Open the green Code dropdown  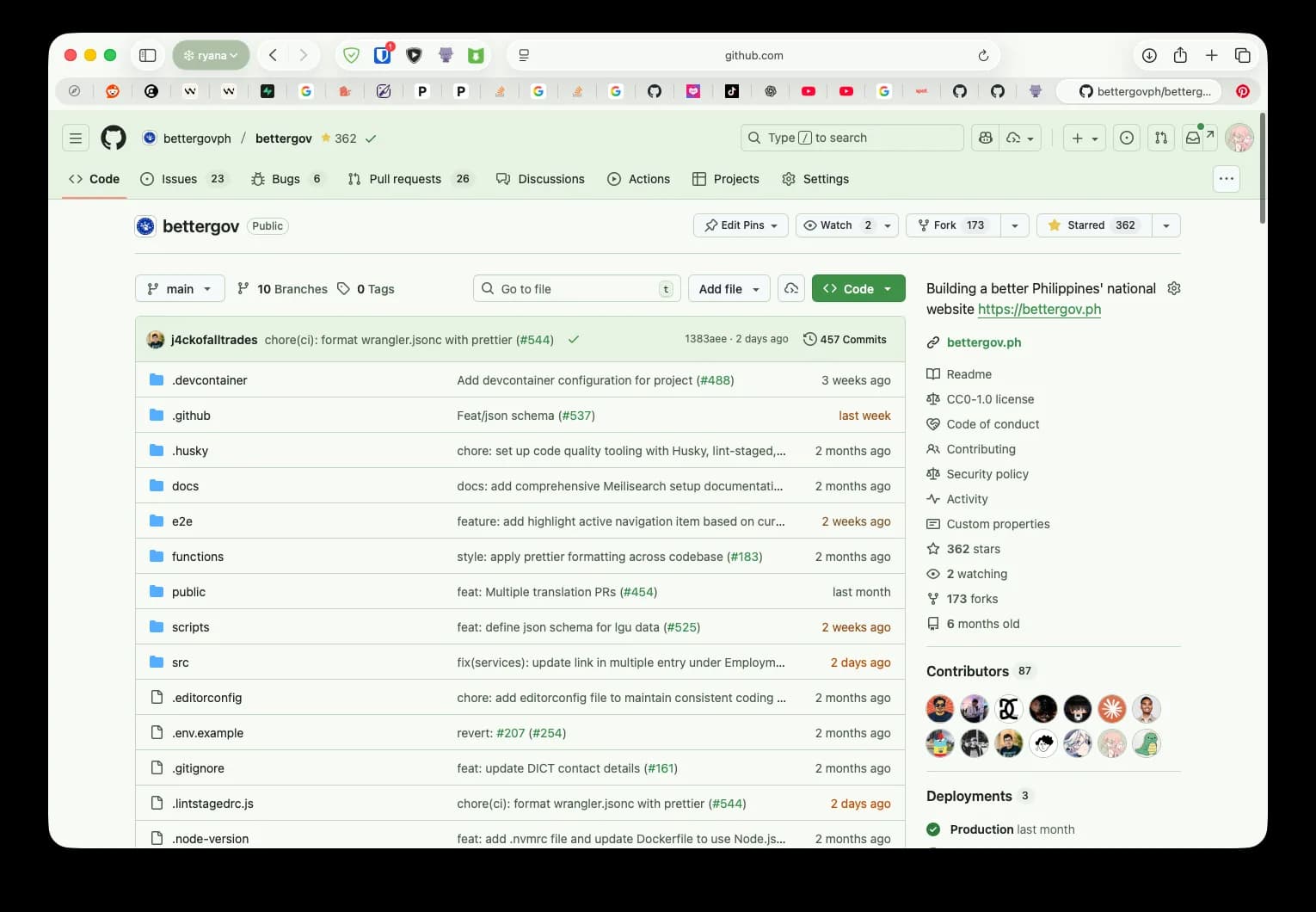[858, 289]
